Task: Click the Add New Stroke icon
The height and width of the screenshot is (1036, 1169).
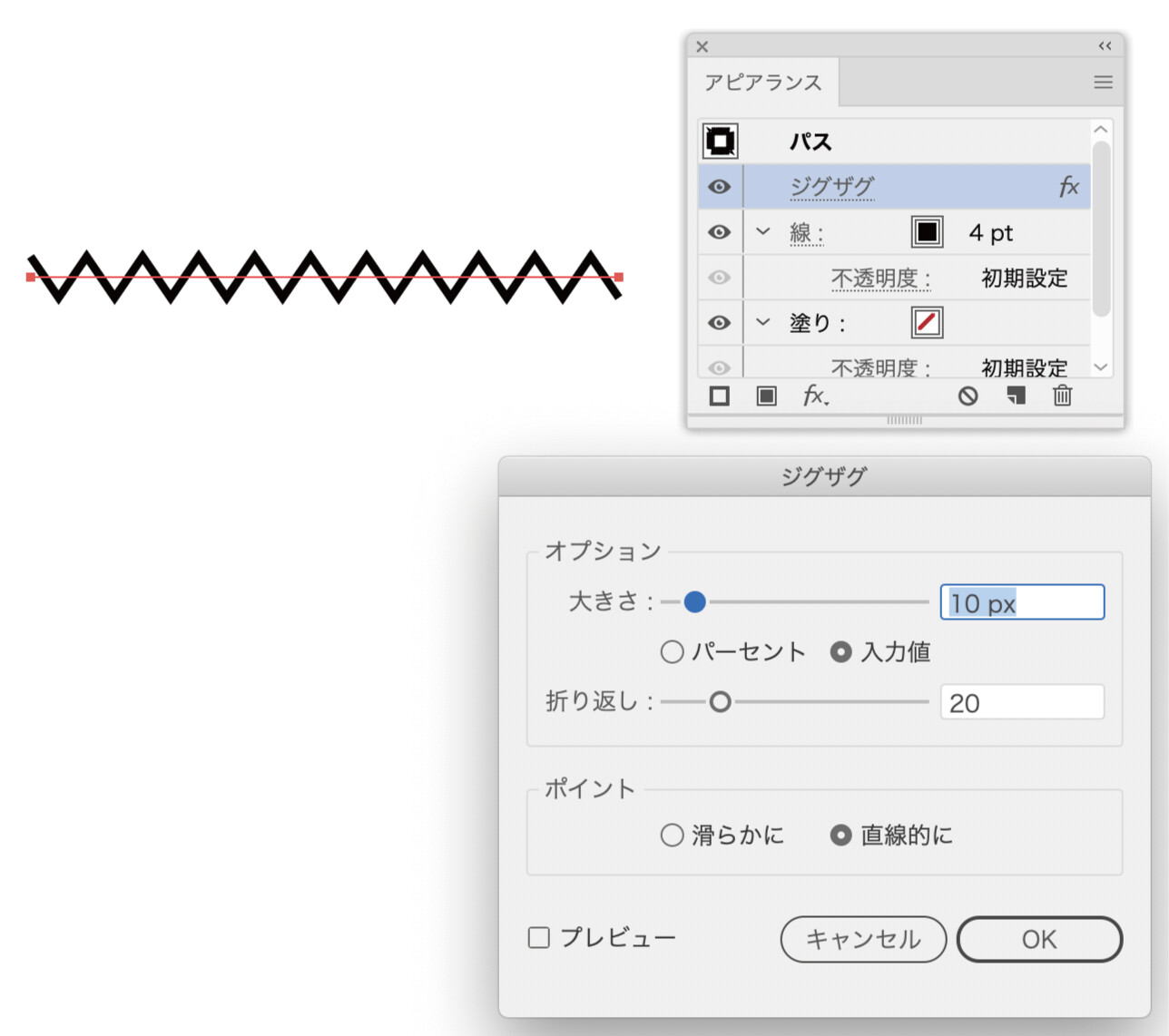Action: tap(719, 396)
